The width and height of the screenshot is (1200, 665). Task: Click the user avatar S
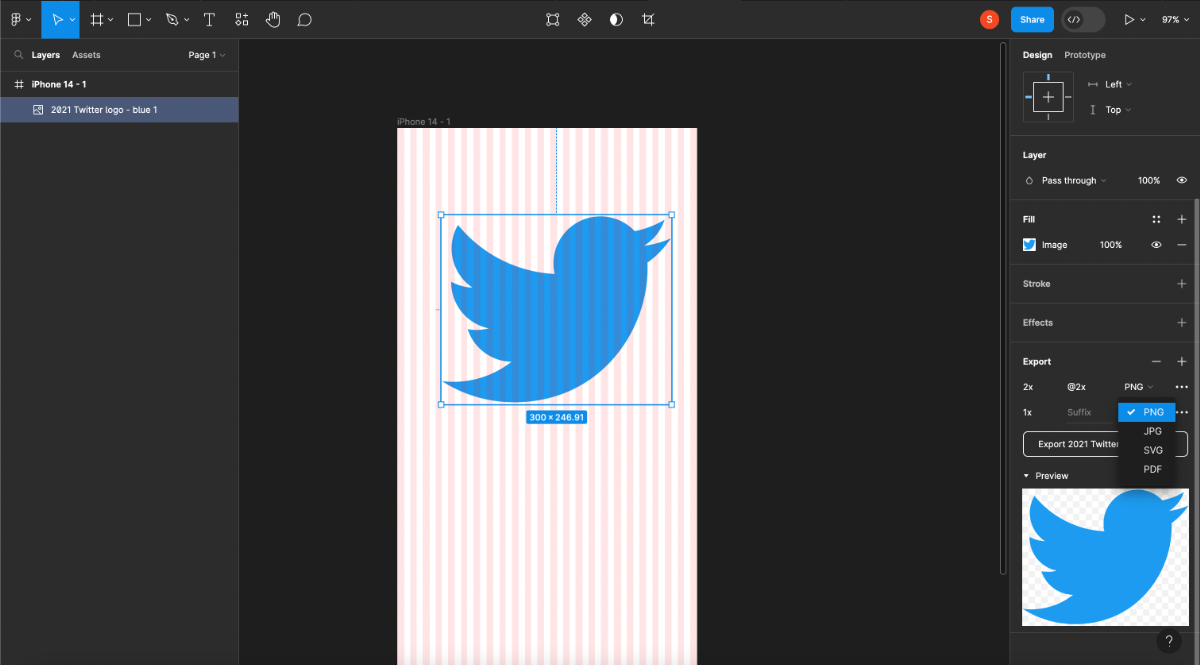point(989,19)
